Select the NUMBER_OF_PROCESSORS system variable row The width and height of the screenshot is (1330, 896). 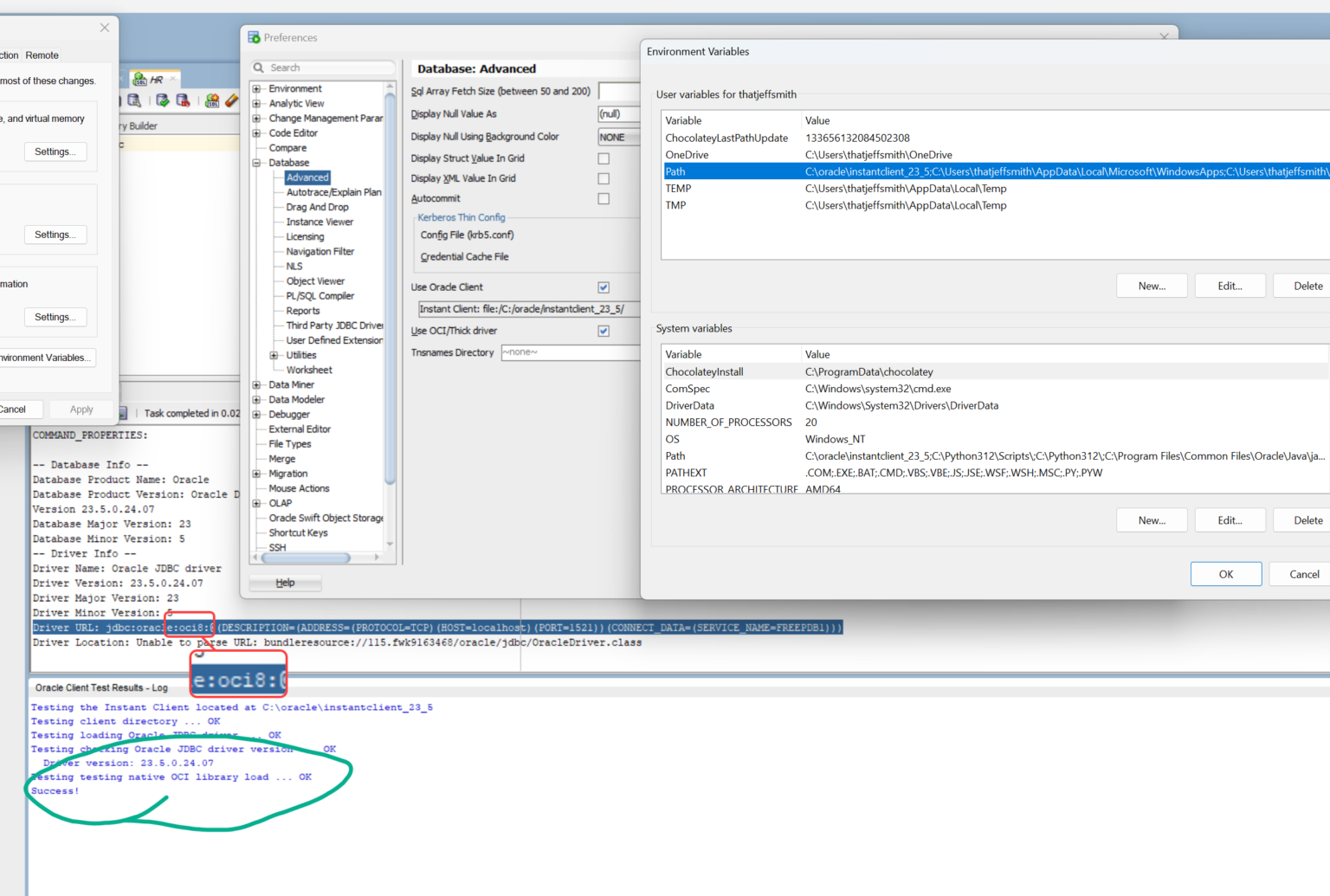click(996, 422)
